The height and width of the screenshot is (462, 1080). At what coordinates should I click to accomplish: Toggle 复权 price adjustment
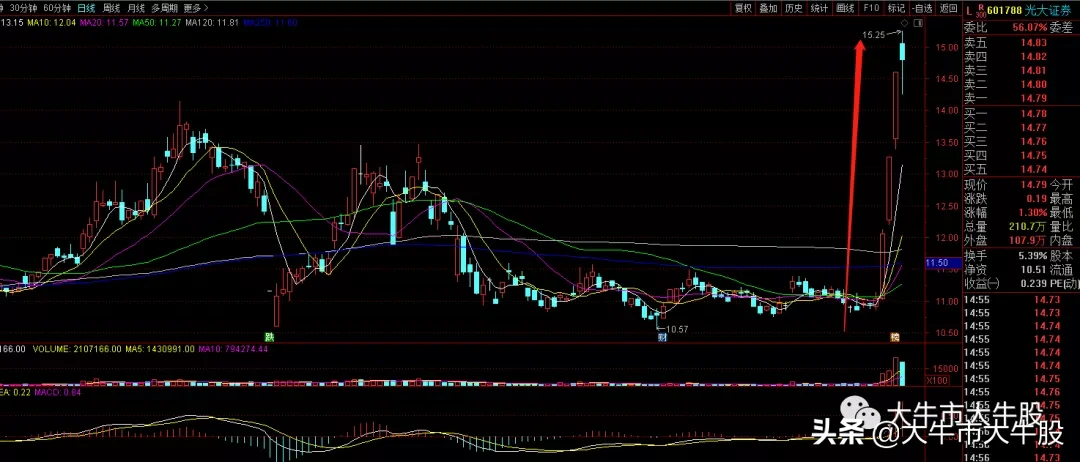[744, 7]
